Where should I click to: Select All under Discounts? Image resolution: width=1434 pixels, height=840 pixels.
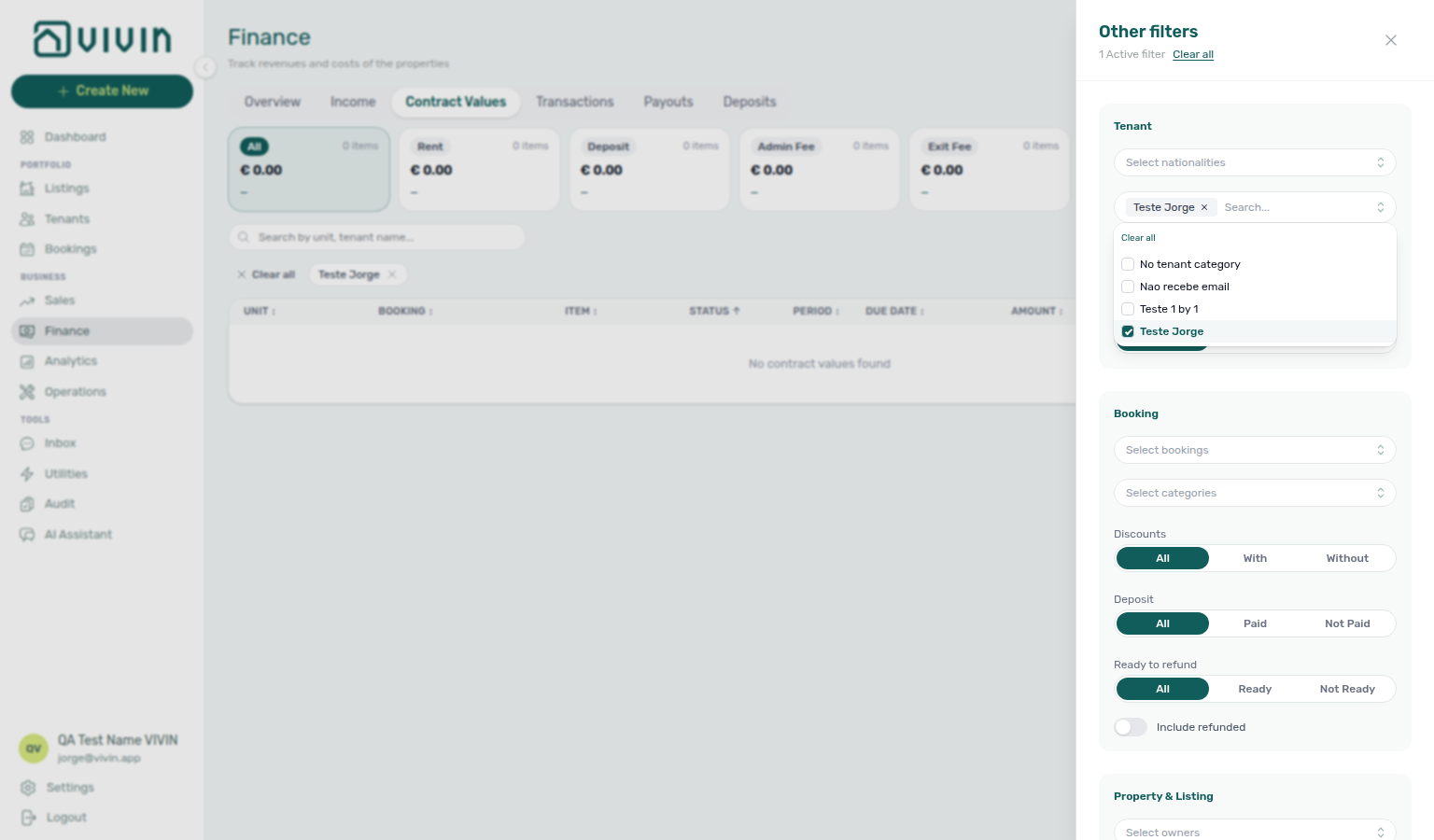[1162, 558]
